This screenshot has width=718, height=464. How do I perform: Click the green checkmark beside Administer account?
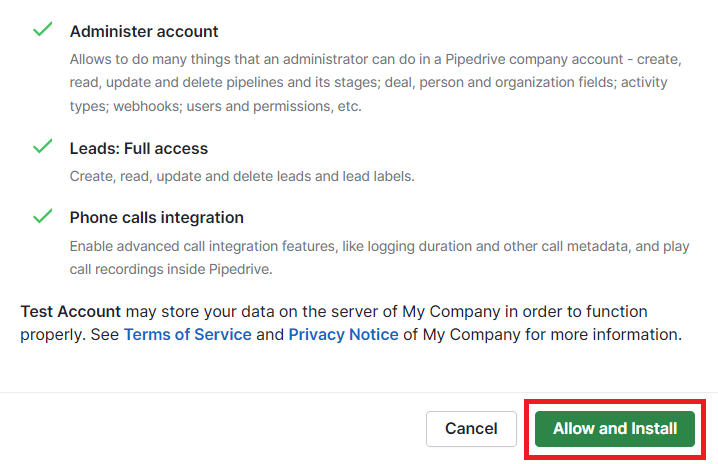[42, 30]
